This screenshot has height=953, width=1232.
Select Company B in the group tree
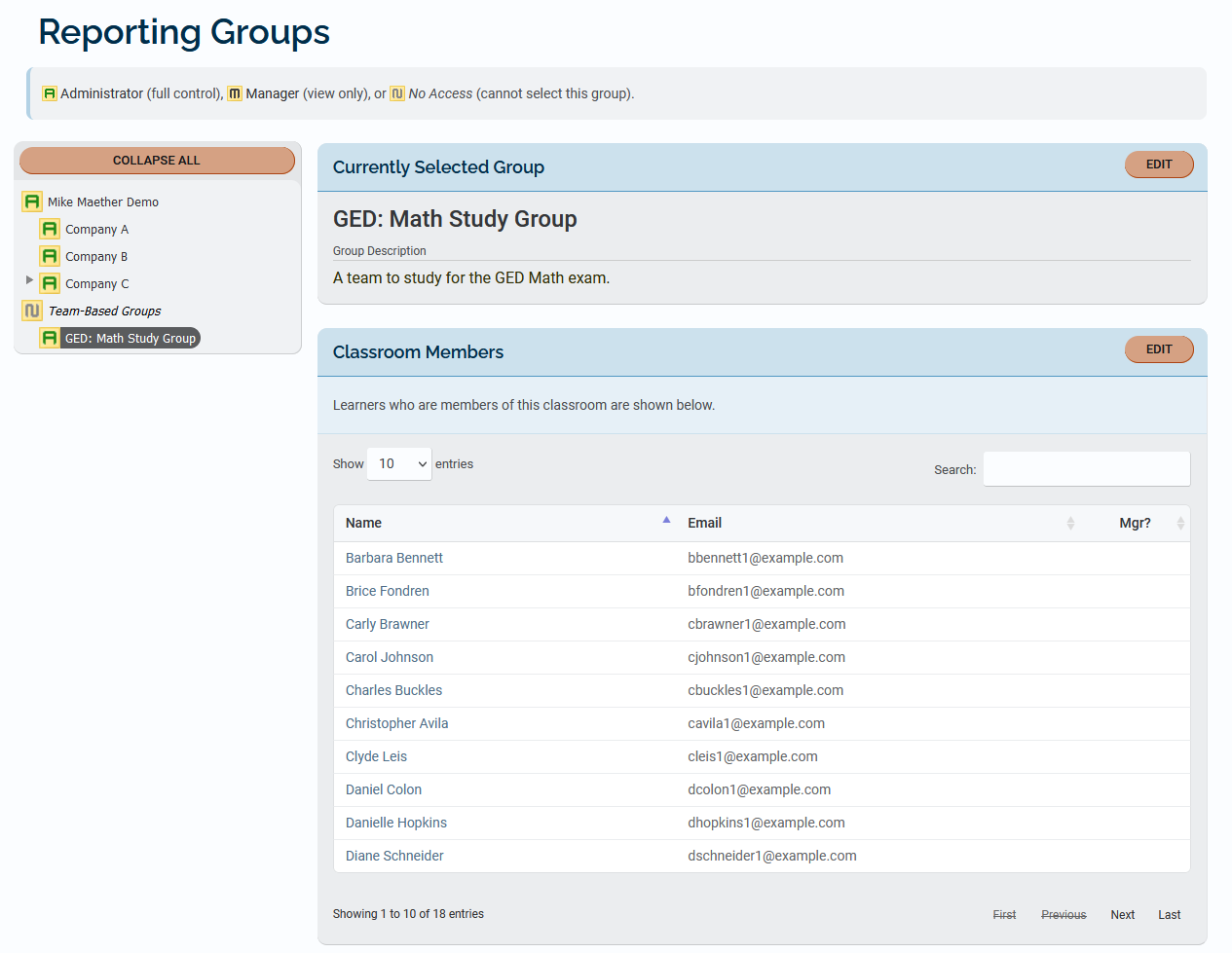click(x=96, y=257)
